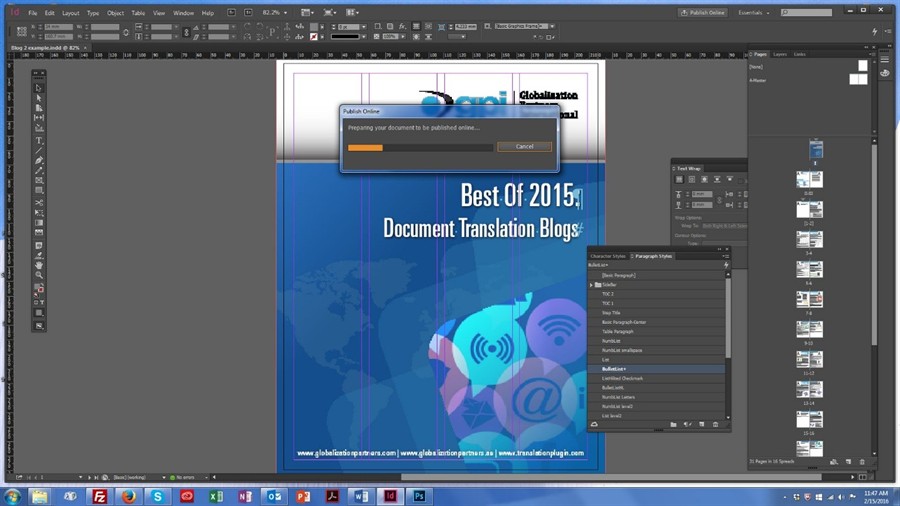Create new style group folder icon
900x506 pixels.
[673, 425]
